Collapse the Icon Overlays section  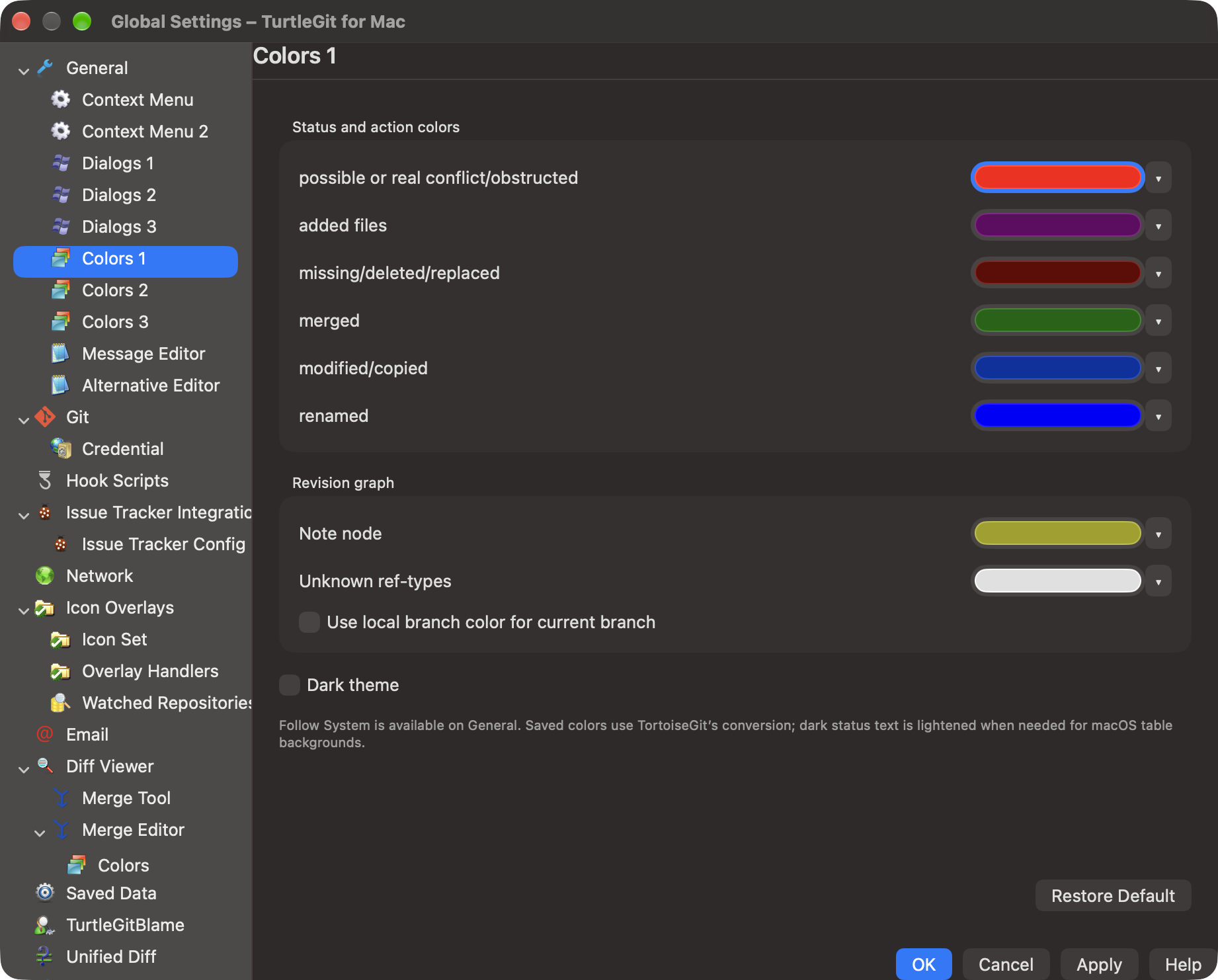[24, 610]
